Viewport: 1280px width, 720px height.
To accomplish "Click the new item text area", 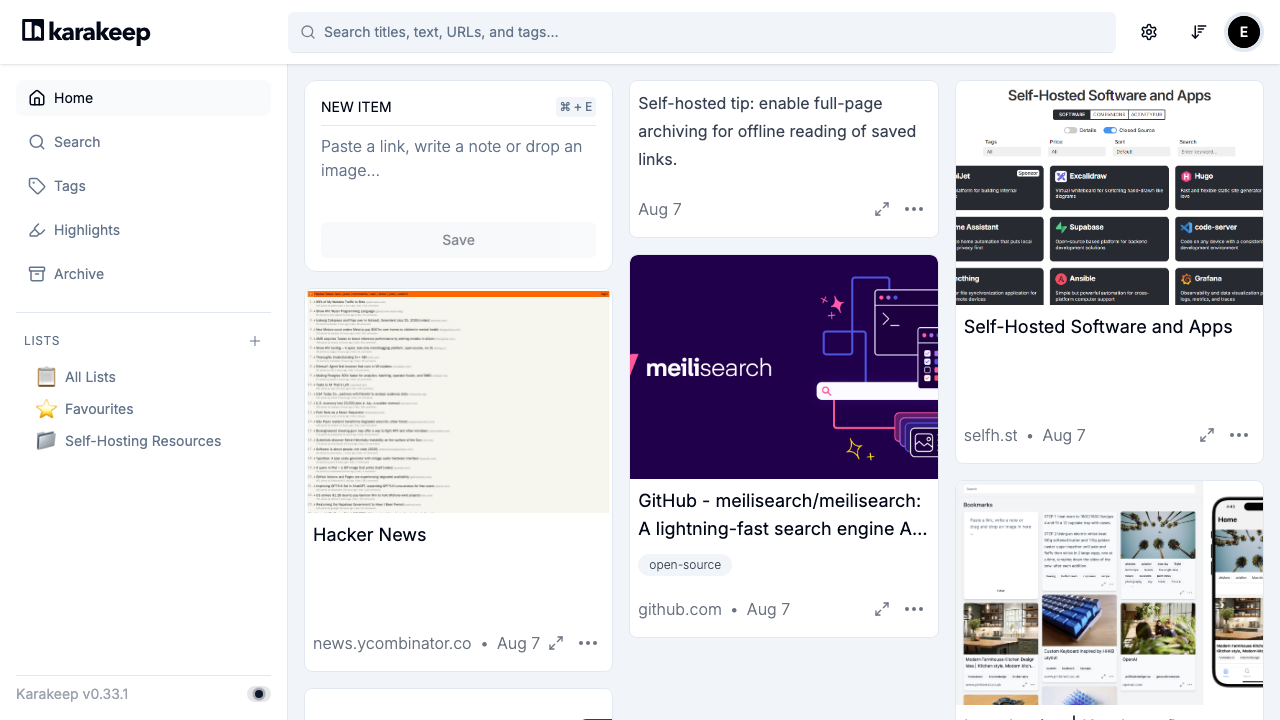I will [x=458, y=170].
